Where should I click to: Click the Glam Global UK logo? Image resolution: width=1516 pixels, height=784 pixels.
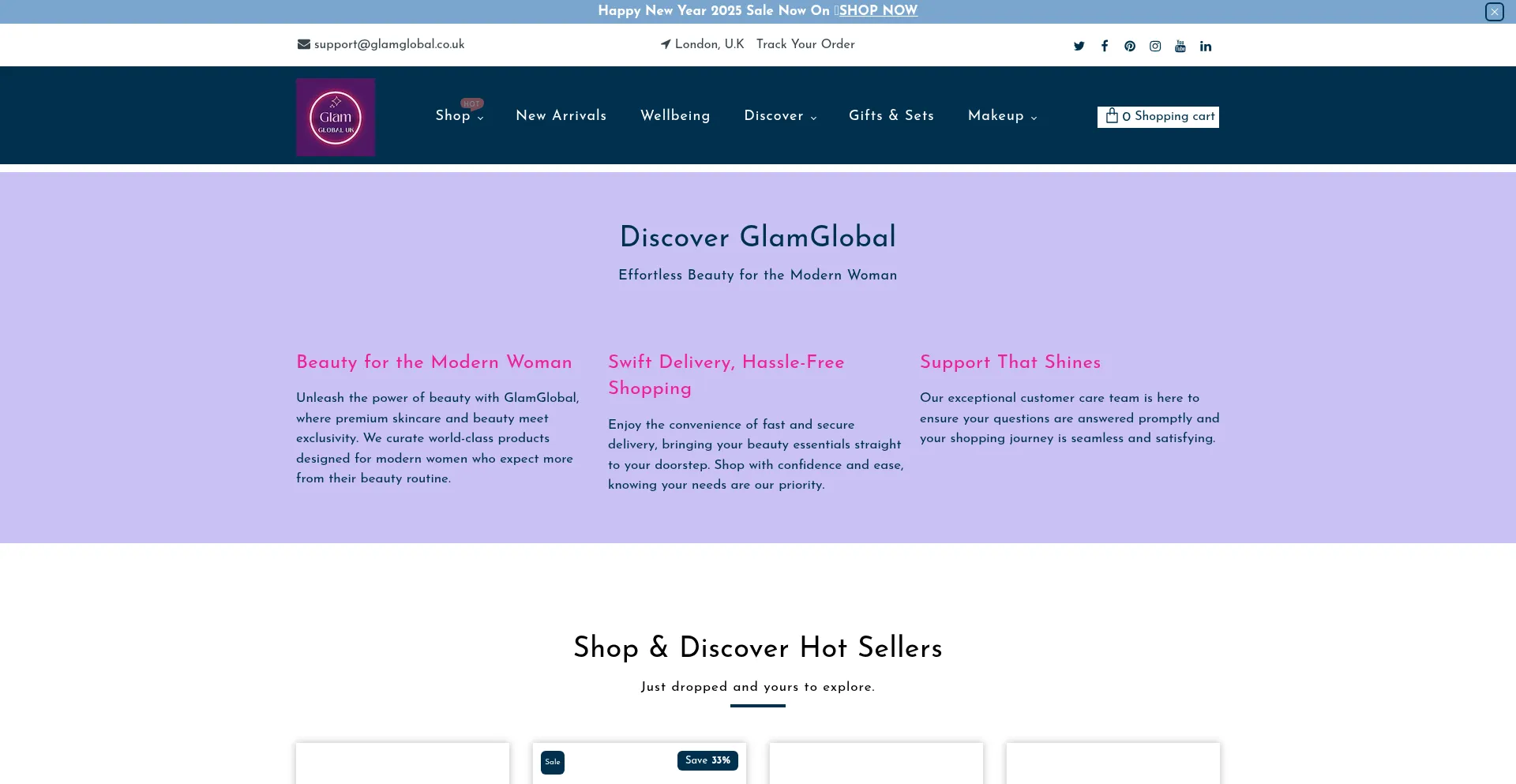tap(336, 117)
